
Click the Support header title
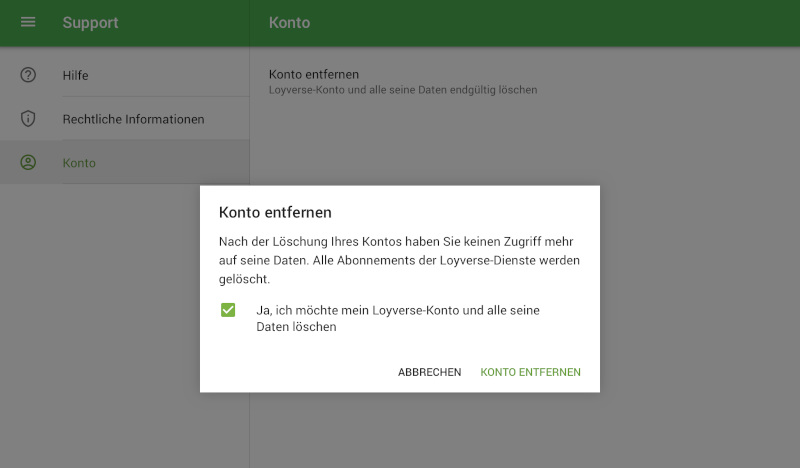(x=90, y=22)
